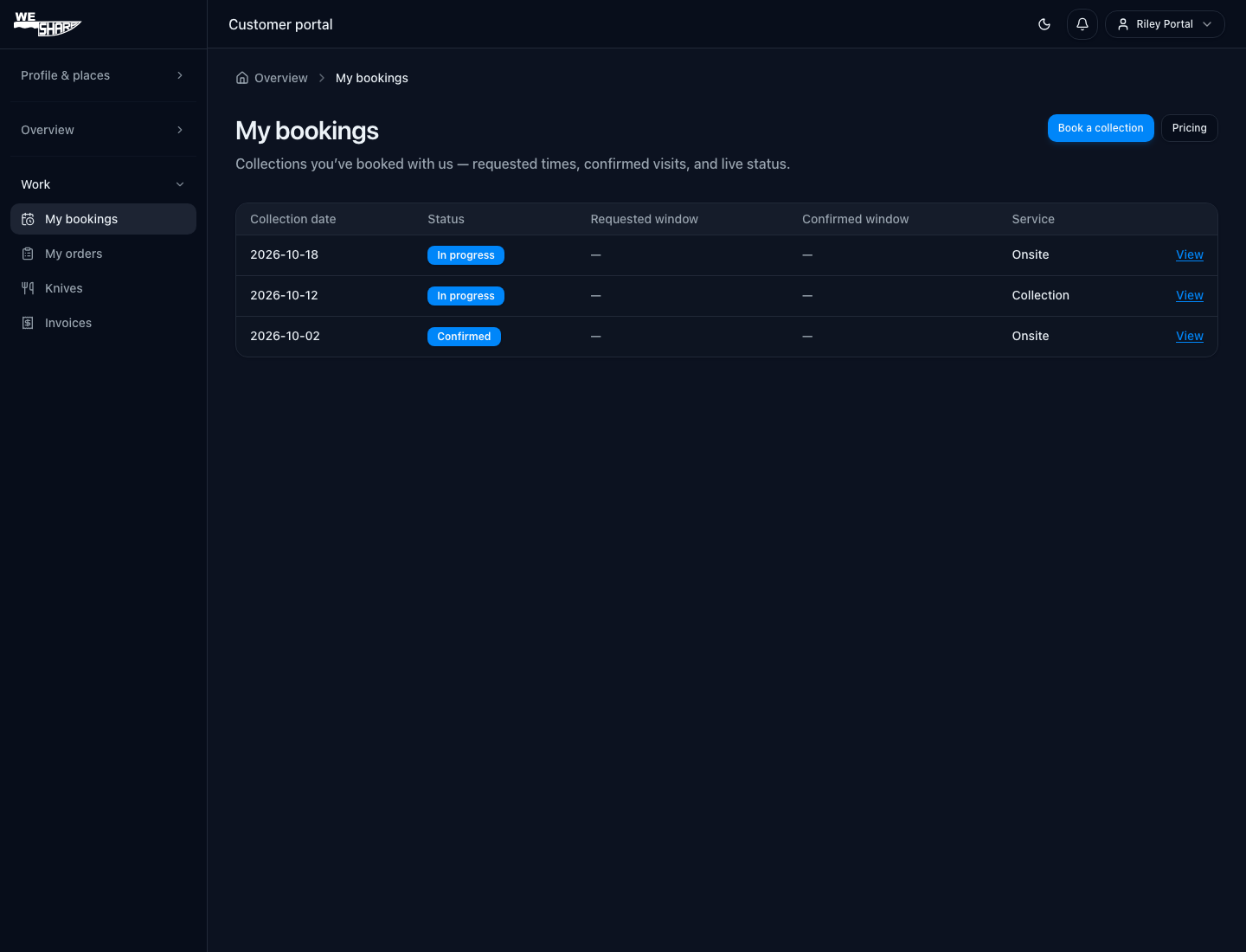Click Knives utensils icon
The width and height of the screenshot is (1246, 952).
pos(28,288)
